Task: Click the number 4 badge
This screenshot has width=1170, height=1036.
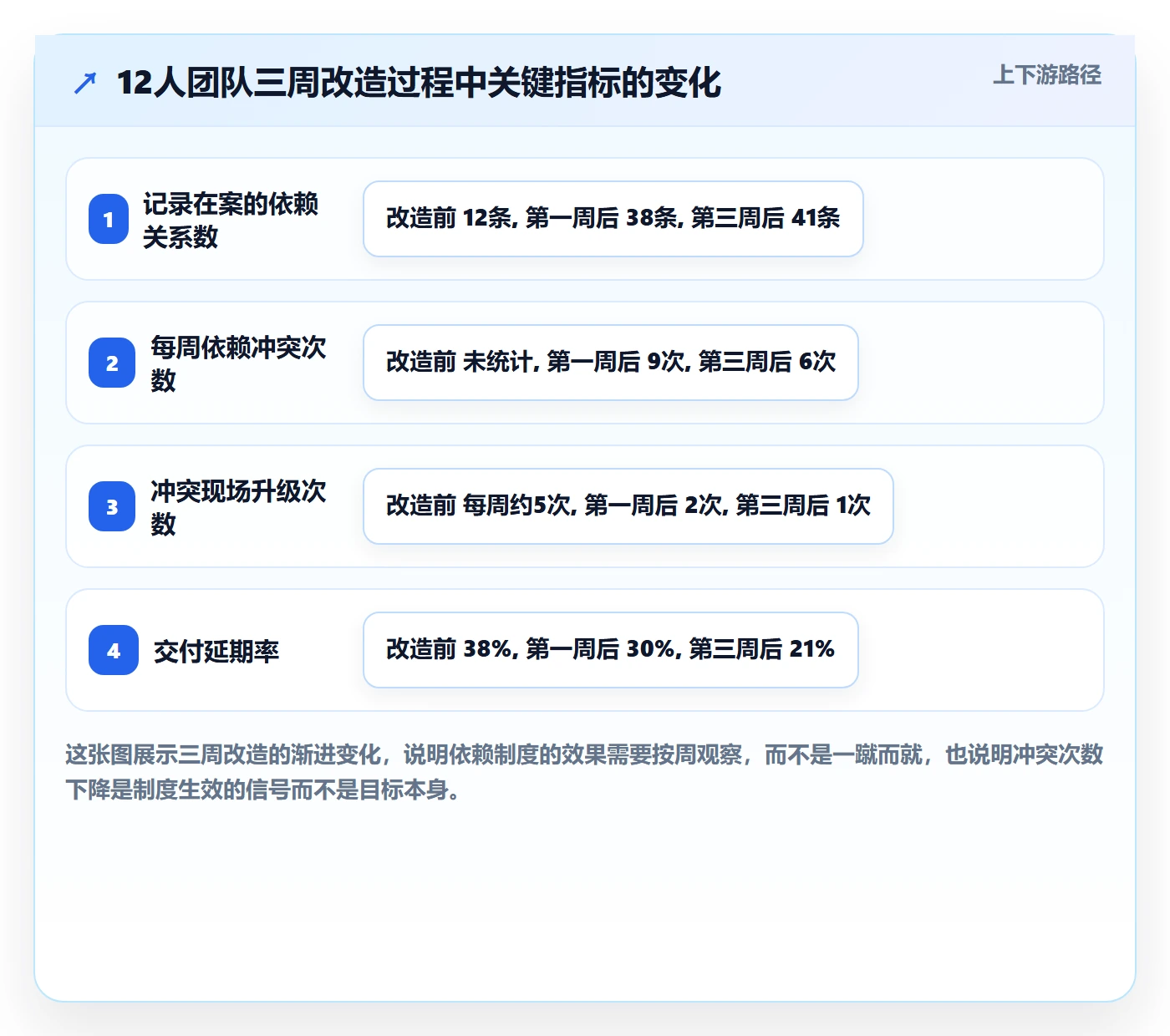Action: pos(114,650)
